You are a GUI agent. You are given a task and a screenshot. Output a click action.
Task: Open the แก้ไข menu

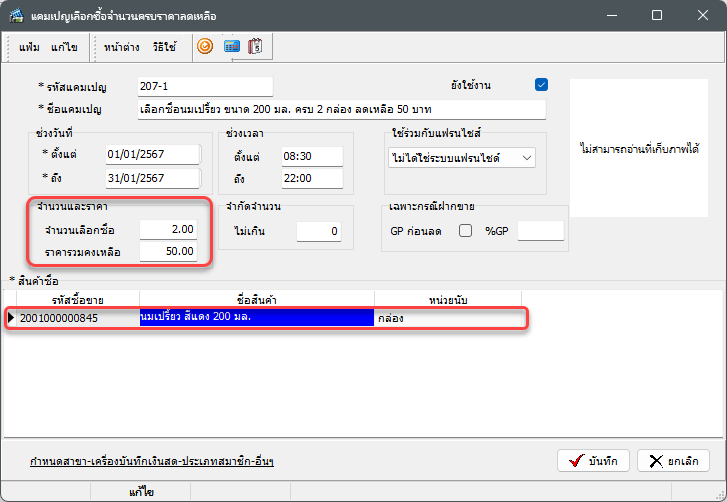[x=65, y=47]
